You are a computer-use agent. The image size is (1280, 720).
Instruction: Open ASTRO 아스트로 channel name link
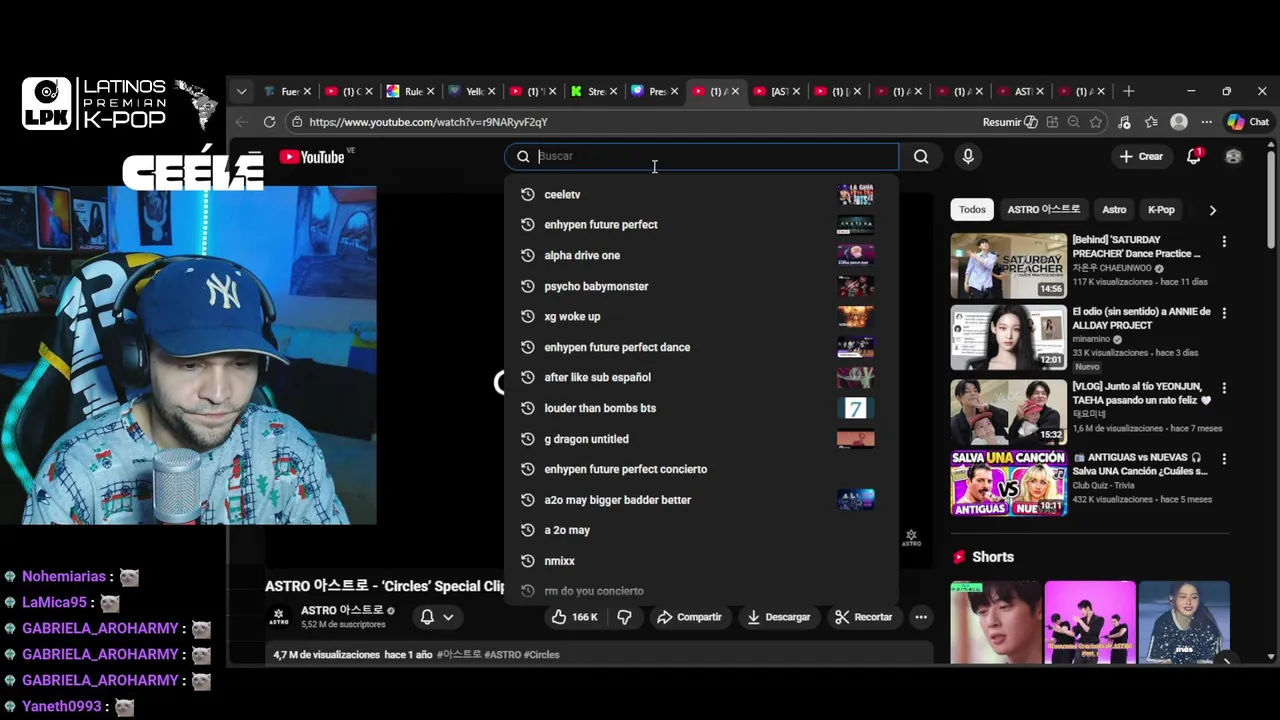[342, 610]
